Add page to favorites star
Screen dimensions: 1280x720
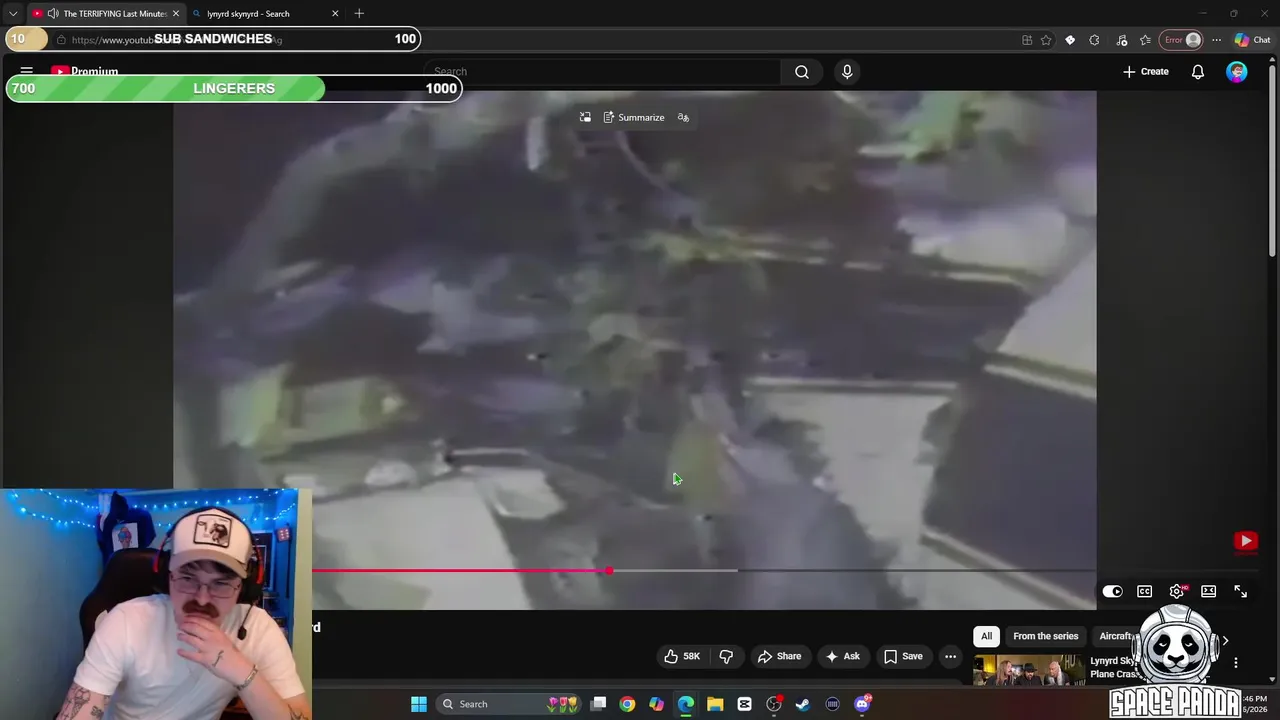pyautogui.click(x=1046, y=40)
